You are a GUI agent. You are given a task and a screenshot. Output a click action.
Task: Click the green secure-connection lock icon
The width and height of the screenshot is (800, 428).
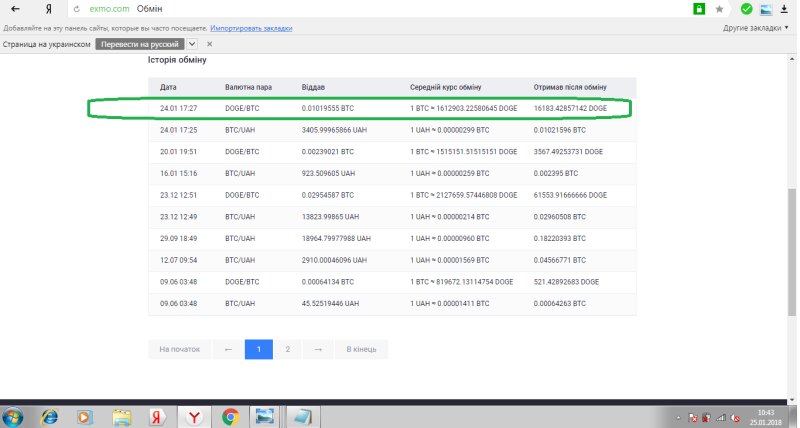(699, 9)
